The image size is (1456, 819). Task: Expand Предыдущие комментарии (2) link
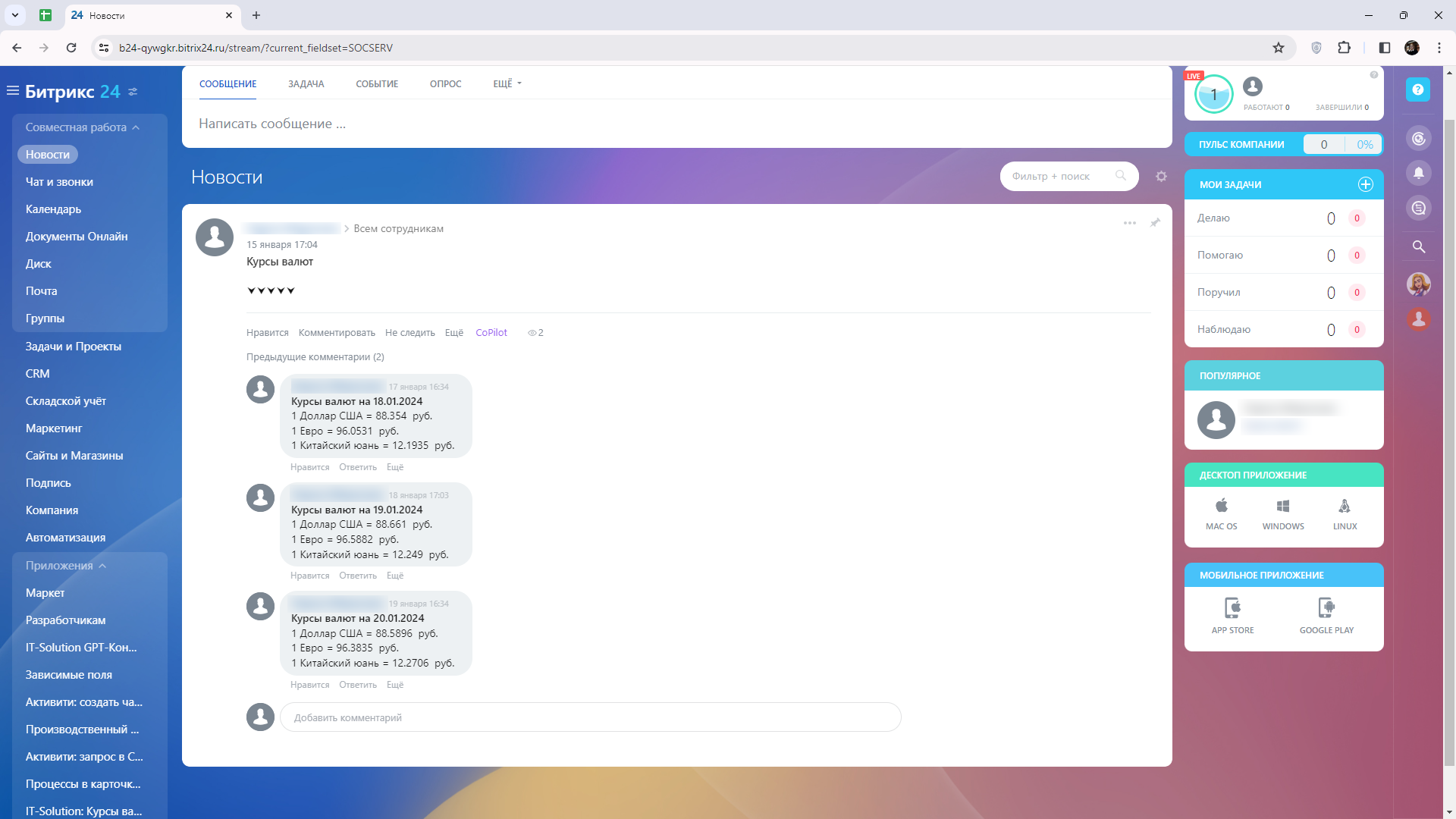click(x=315, y=357)
